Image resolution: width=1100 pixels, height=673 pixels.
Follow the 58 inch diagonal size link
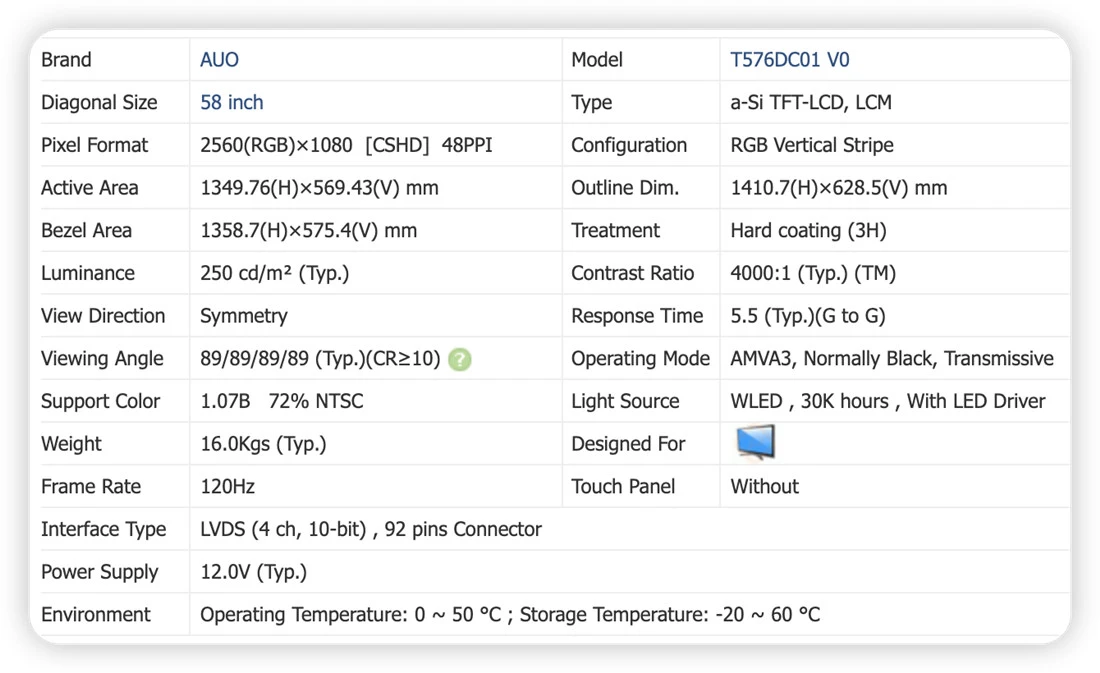pyautogui.click(x=232, y=102)
